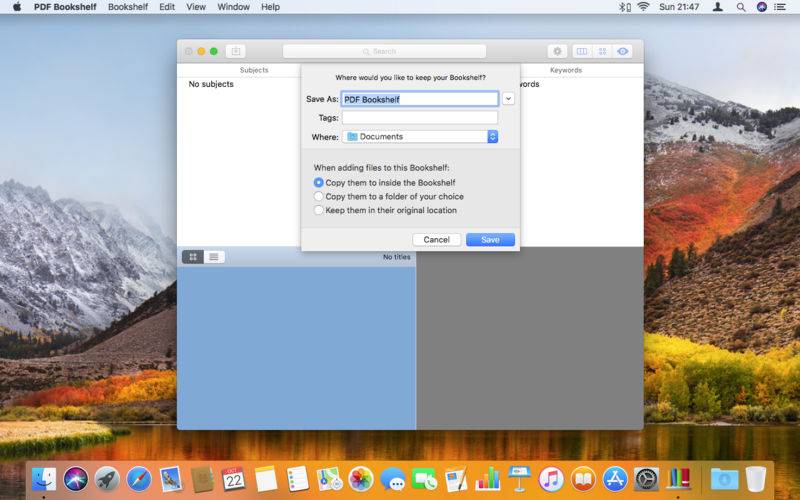
Task: Open the Edit menu
Action: [x=167, y=7]
